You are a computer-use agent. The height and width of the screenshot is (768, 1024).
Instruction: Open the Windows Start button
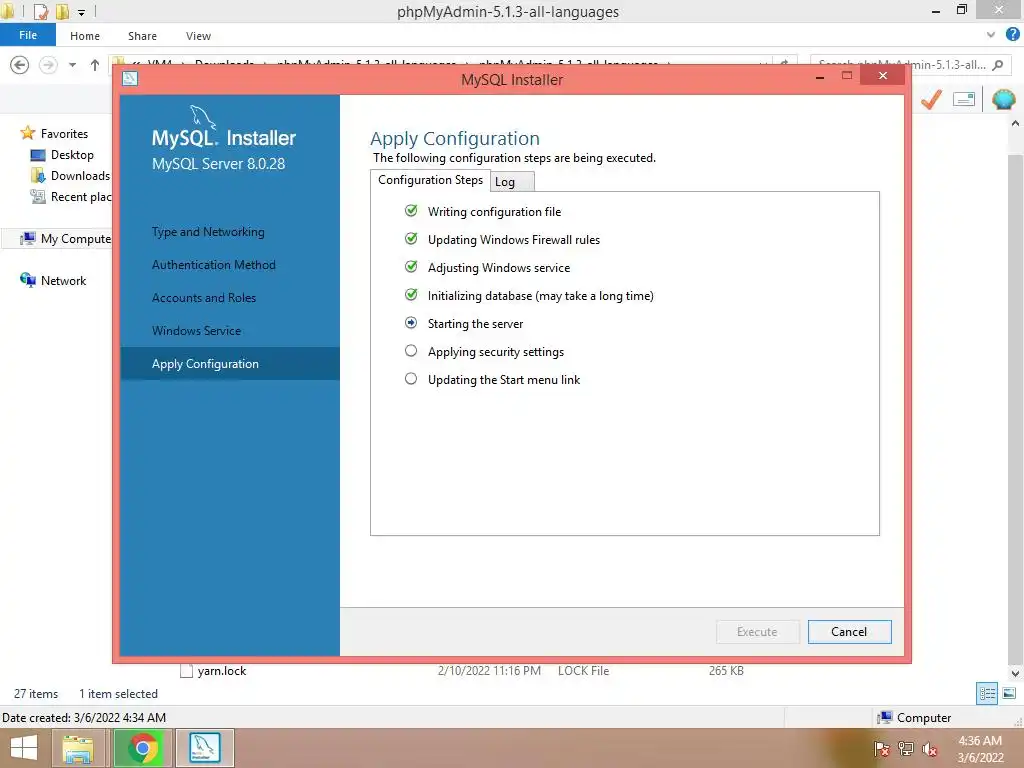coord(24,748)
